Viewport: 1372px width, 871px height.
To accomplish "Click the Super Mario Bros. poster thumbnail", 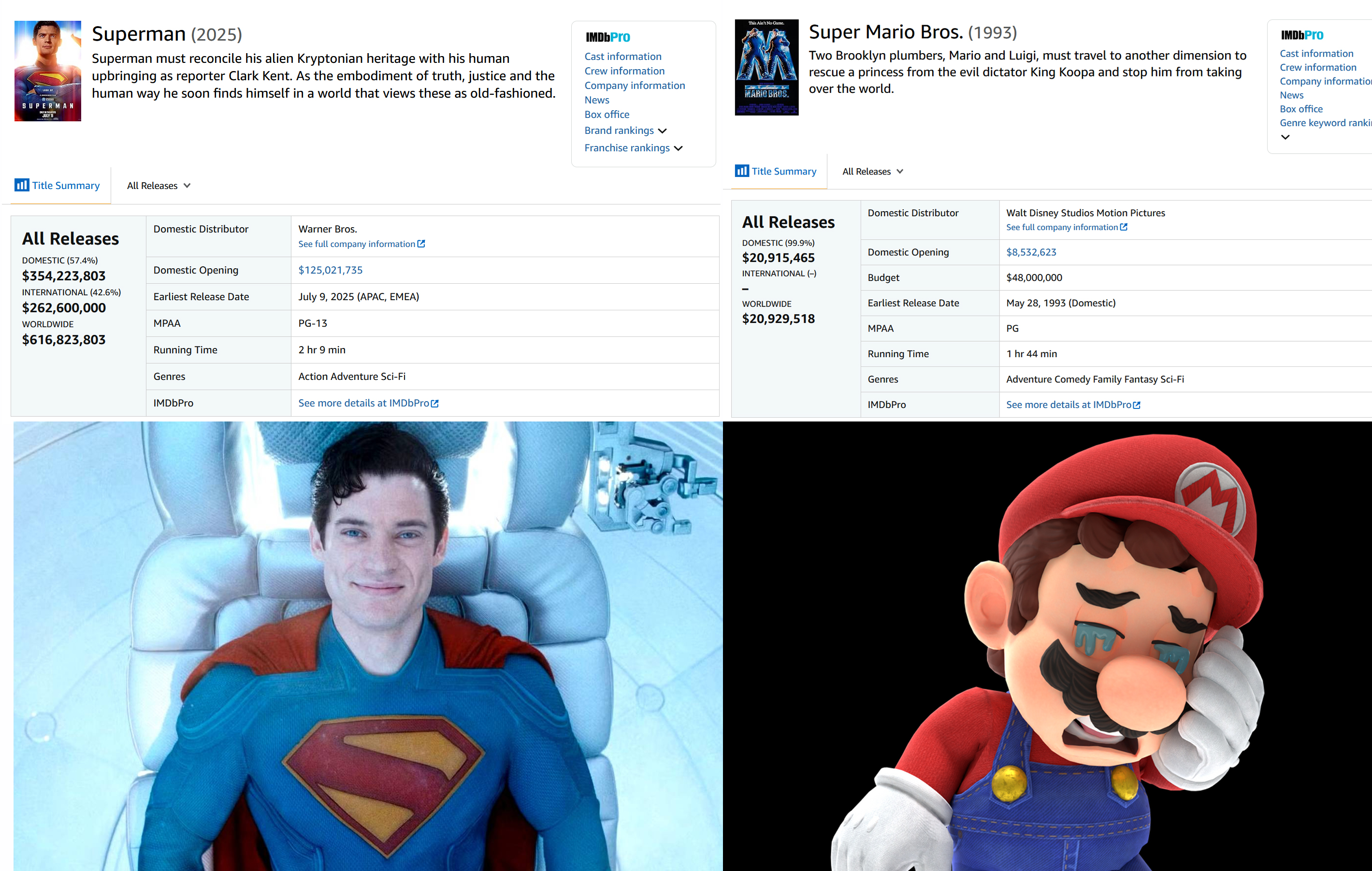I will [x=766, y=67].
